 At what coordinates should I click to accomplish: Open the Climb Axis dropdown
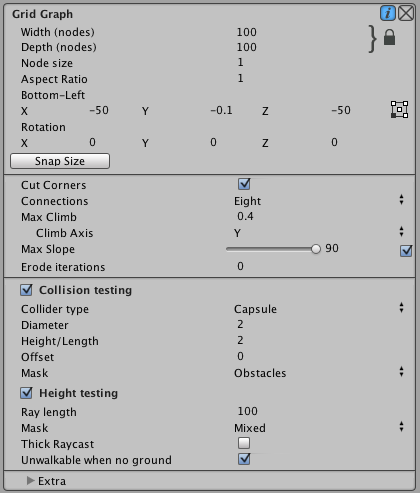319,232
